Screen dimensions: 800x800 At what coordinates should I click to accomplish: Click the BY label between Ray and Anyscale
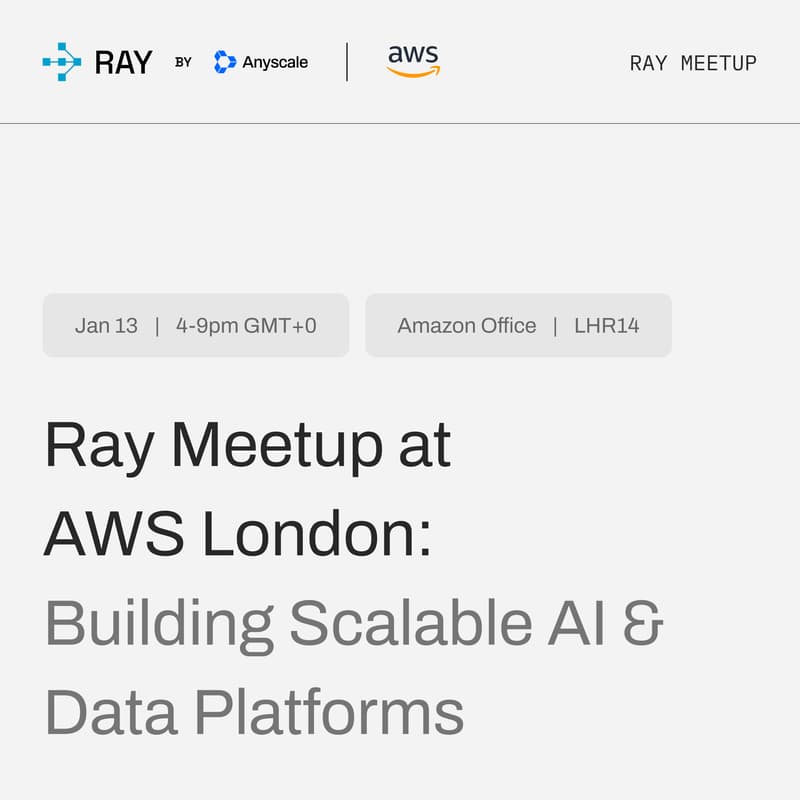[181, 62]
